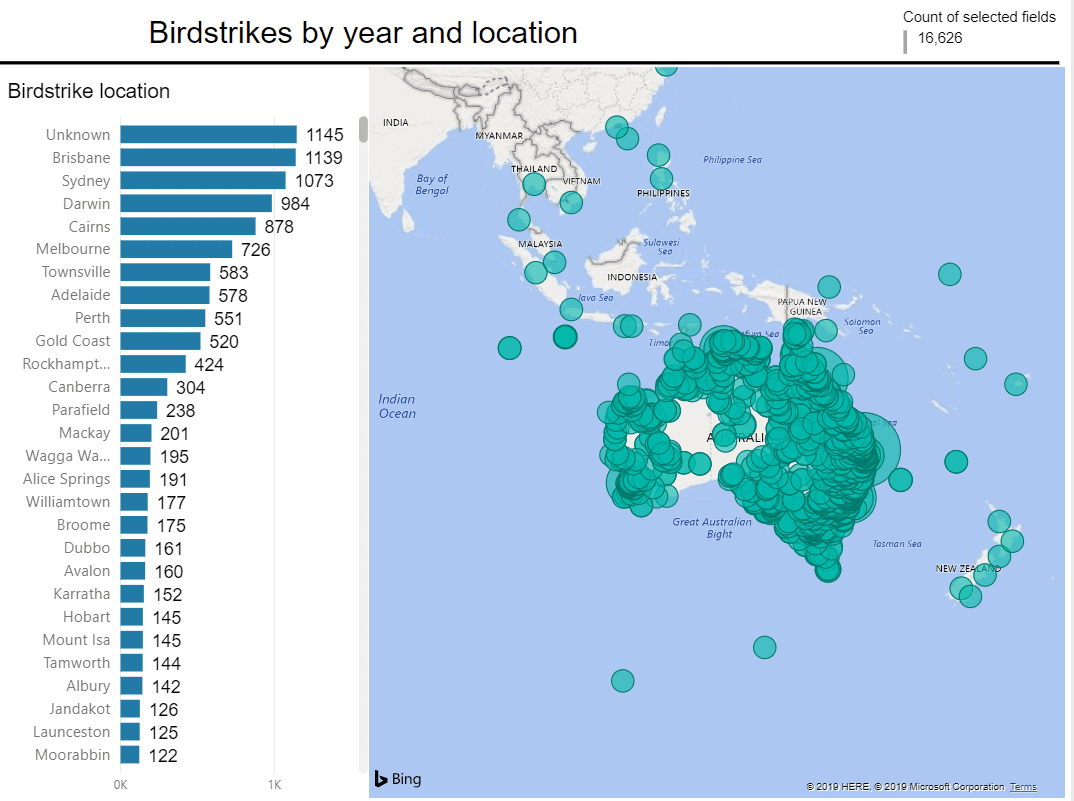
Task: Select the Darwin bar in the chart
Action: [x=196, y=204]
